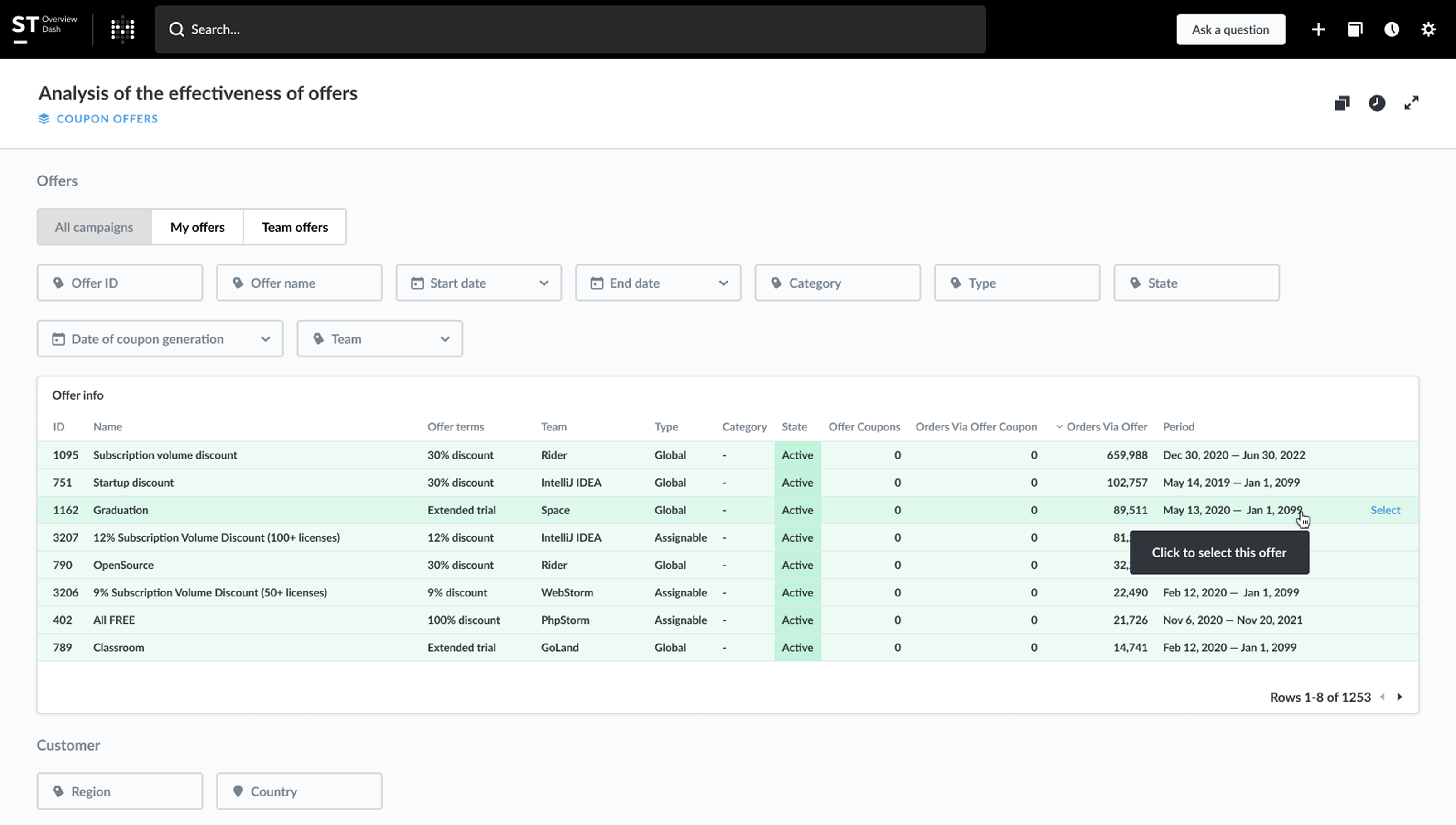Click the Team column header
The height and width of the screenshot is (825, 1456).
(554, 427)
